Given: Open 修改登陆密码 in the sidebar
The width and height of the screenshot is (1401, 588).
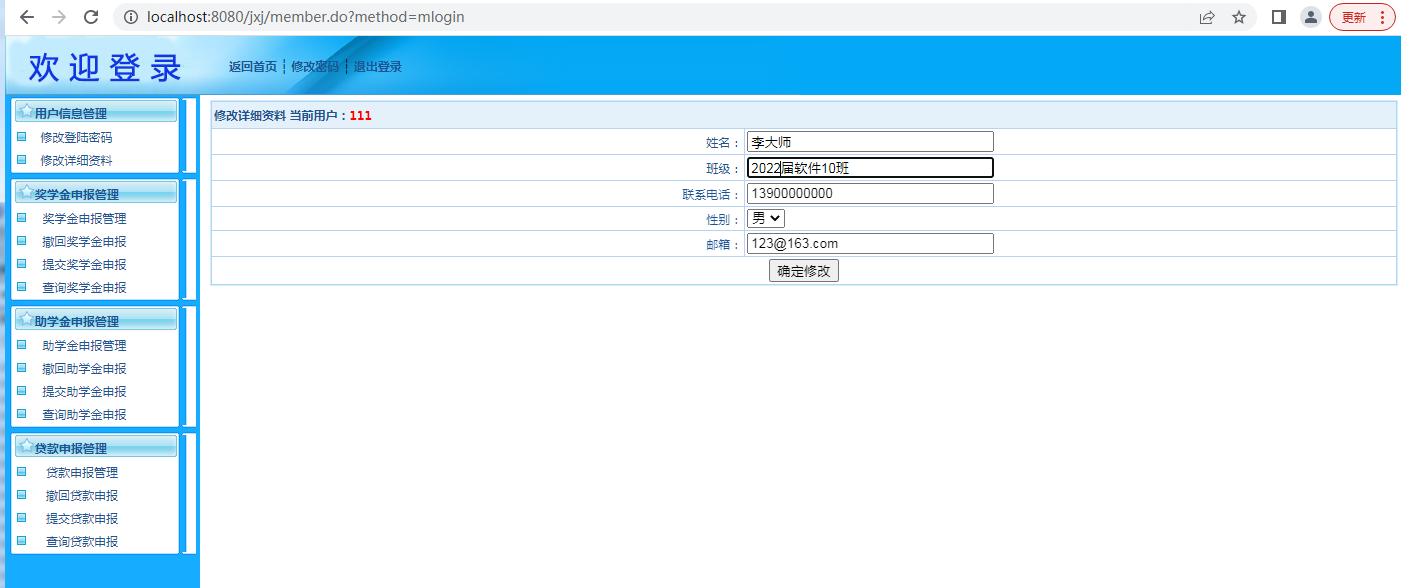Looking at the screenshot, I should click(x=76, y=138).
